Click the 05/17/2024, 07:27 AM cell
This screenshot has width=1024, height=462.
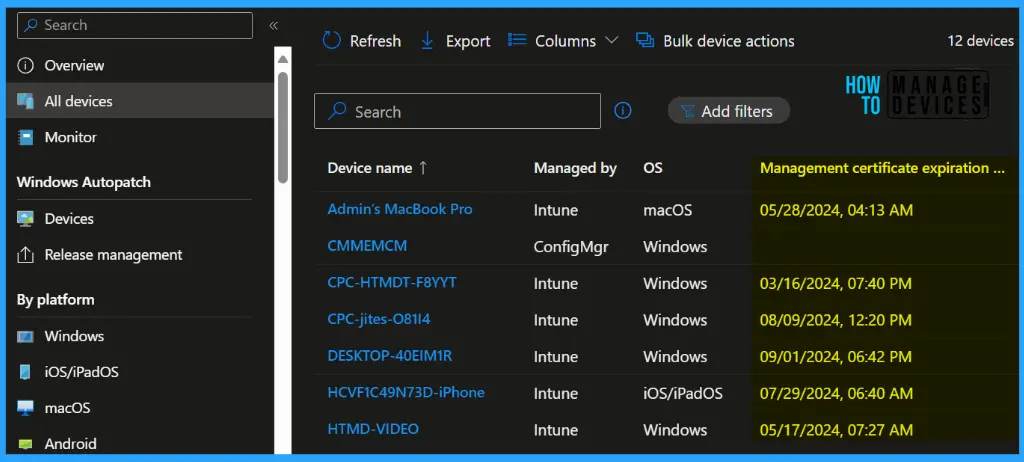coord(837,430)
